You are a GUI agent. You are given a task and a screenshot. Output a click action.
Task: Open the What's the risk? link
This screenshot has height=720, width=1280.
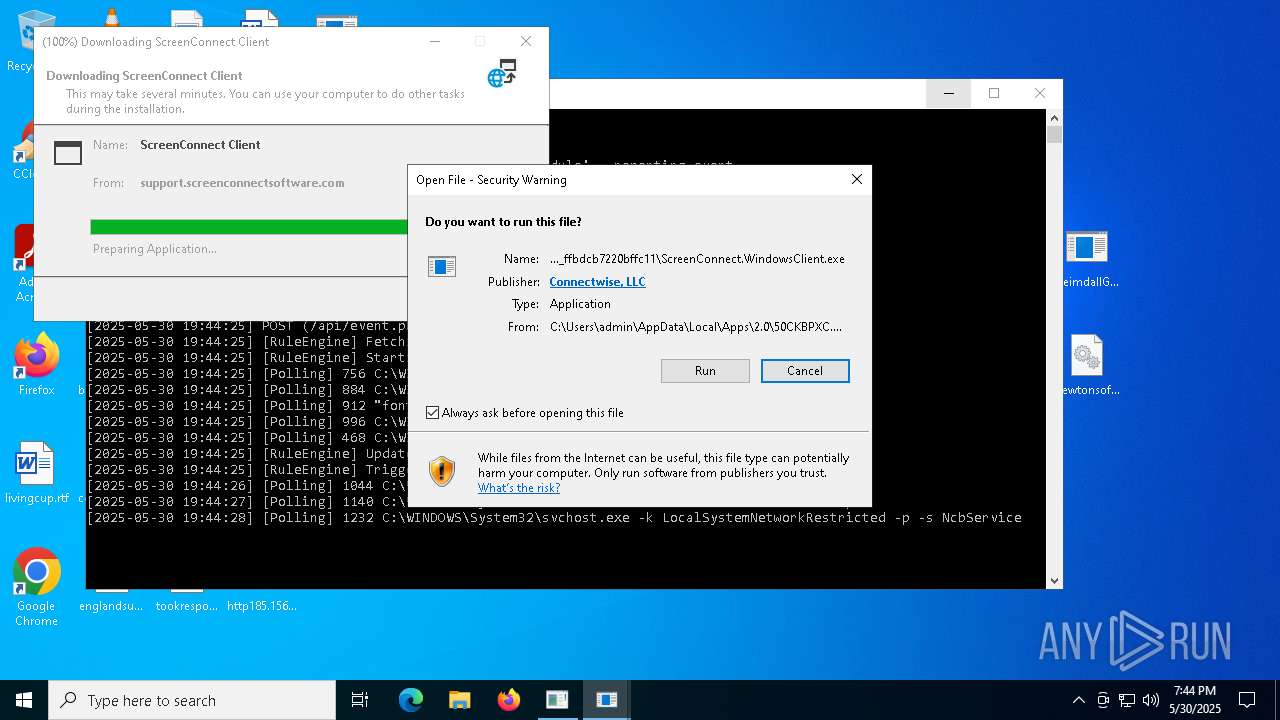[518, 488]
